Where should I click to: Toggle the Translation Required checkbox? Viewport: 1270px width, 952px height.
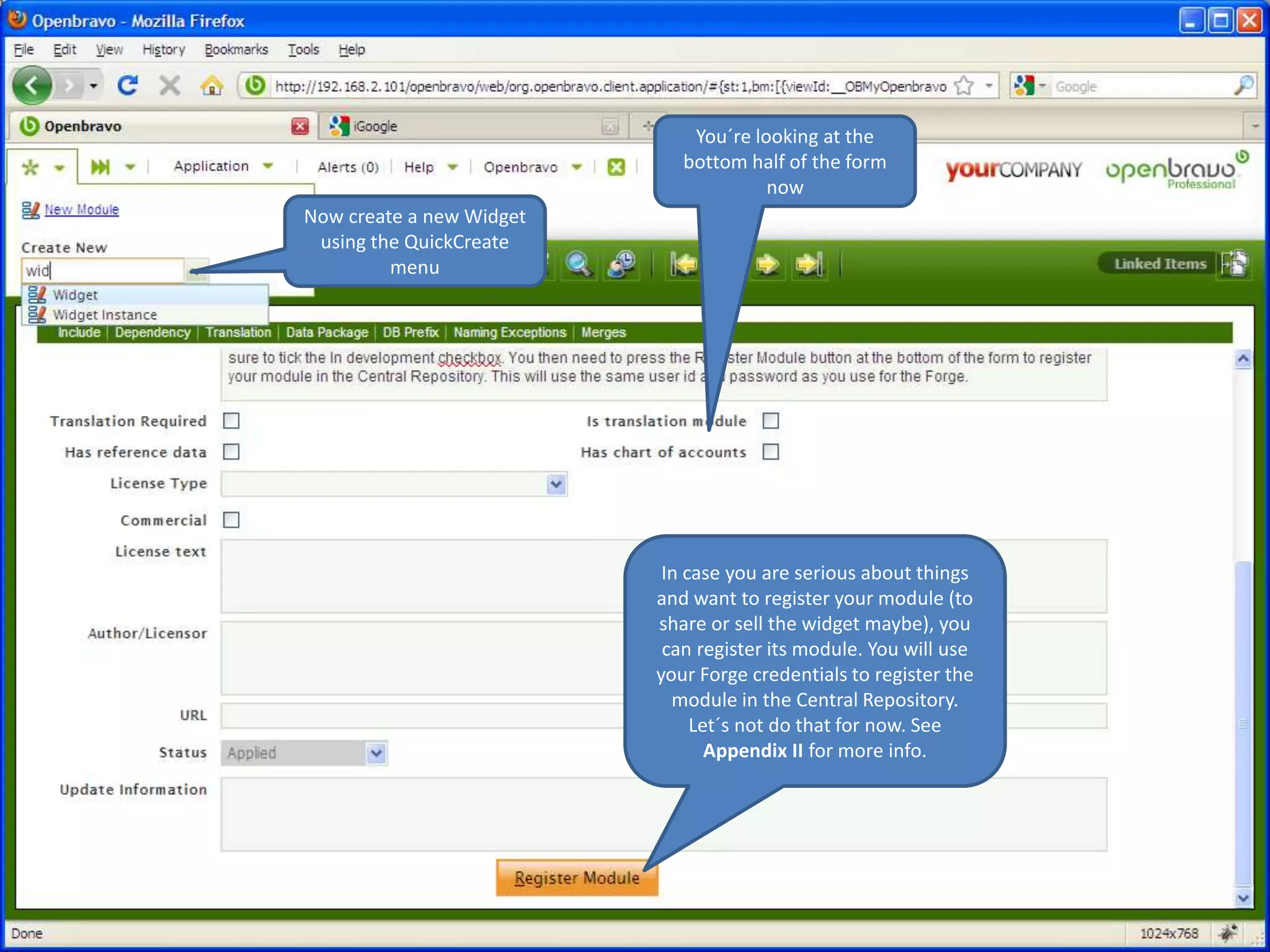231,421
